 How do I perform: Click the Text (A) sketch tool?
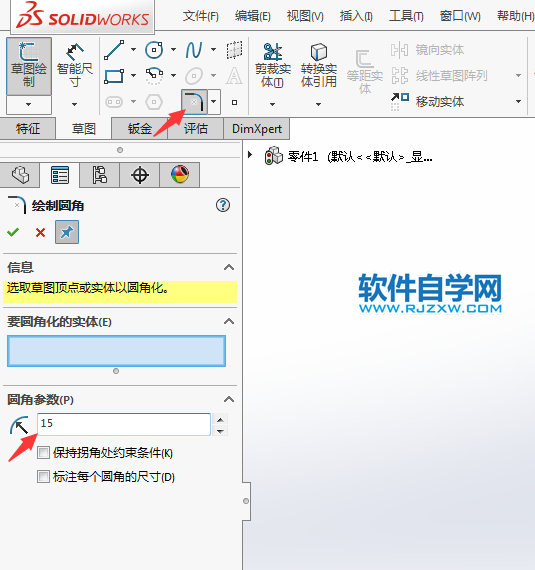[x=234, y=76]
